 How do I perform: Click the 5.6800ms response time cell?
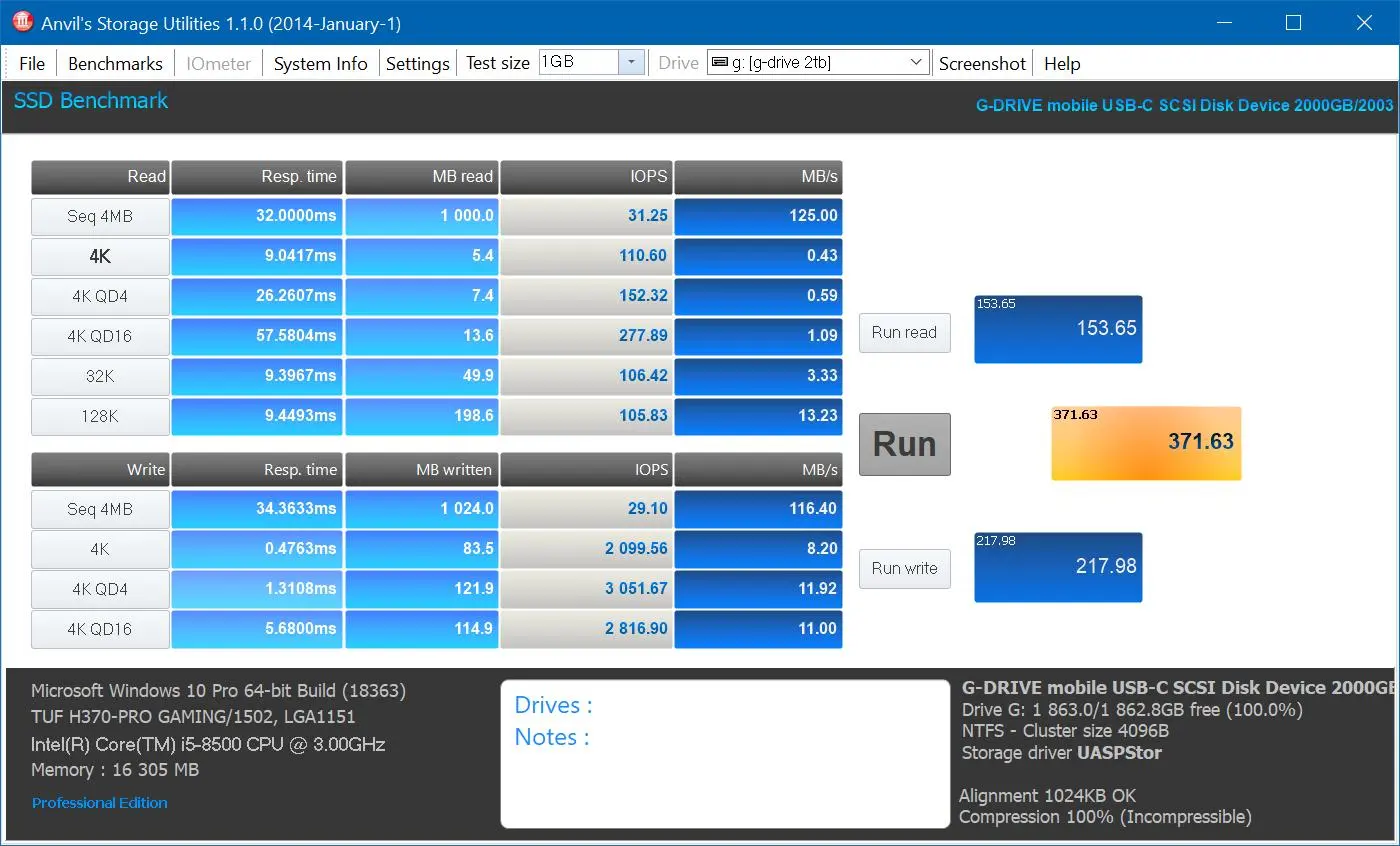[256, 629]
